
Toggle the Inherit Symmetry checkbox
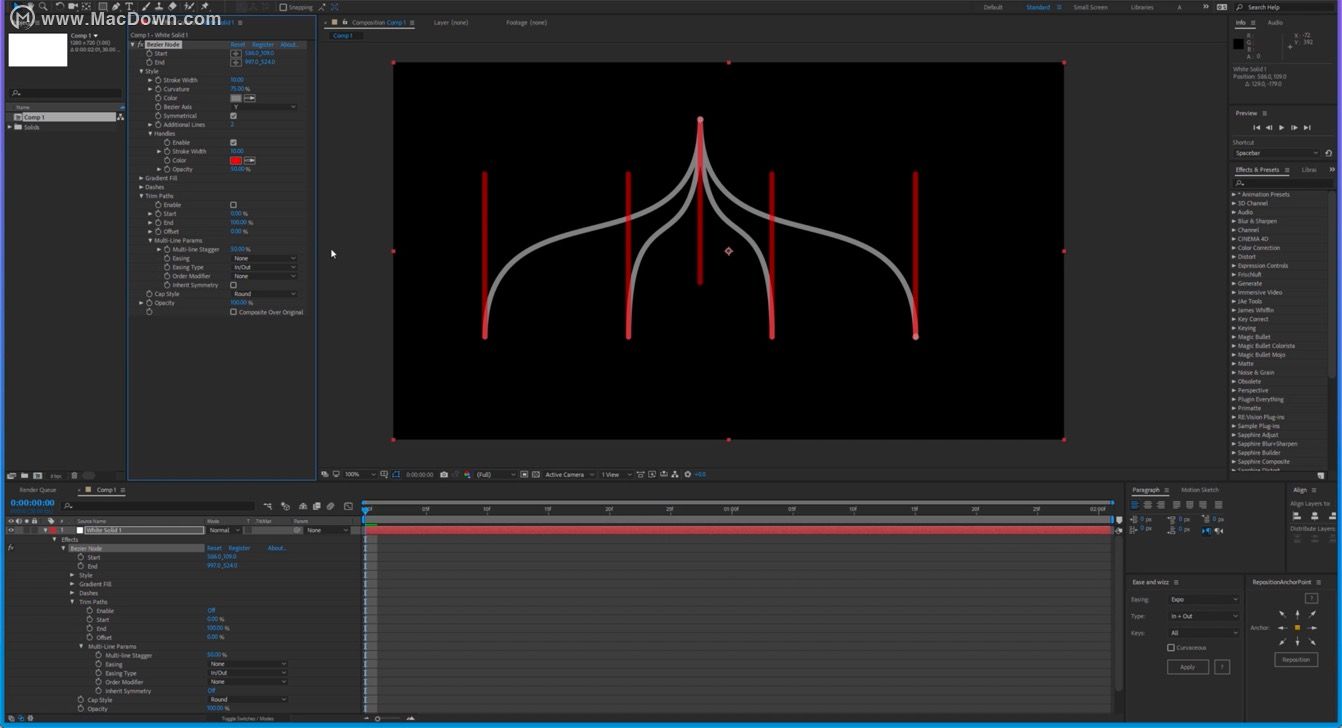coord(234,285)
